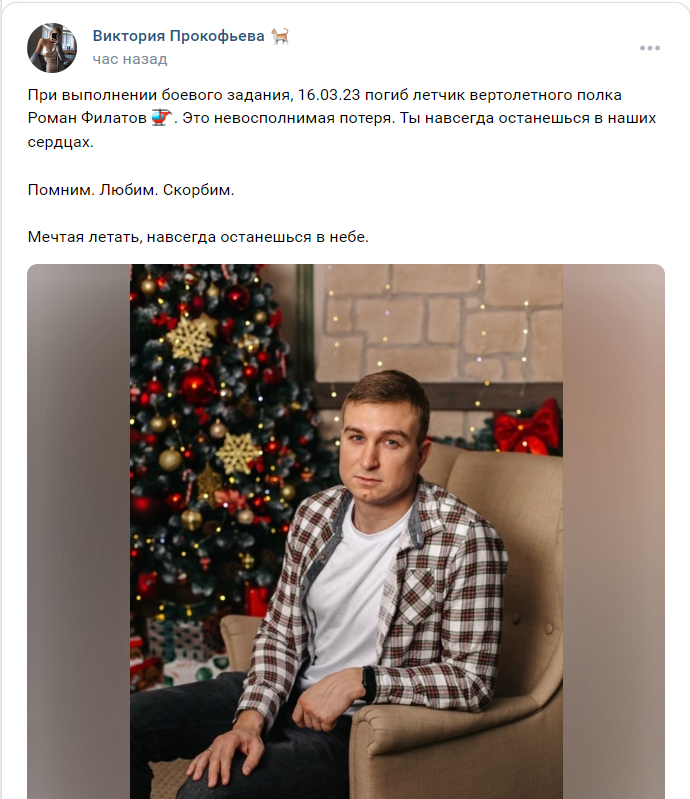Click the line 'Мечтая летать, навсегда останешься в небе.'
This screenshot has height=799, width=690.
point(198,237)
